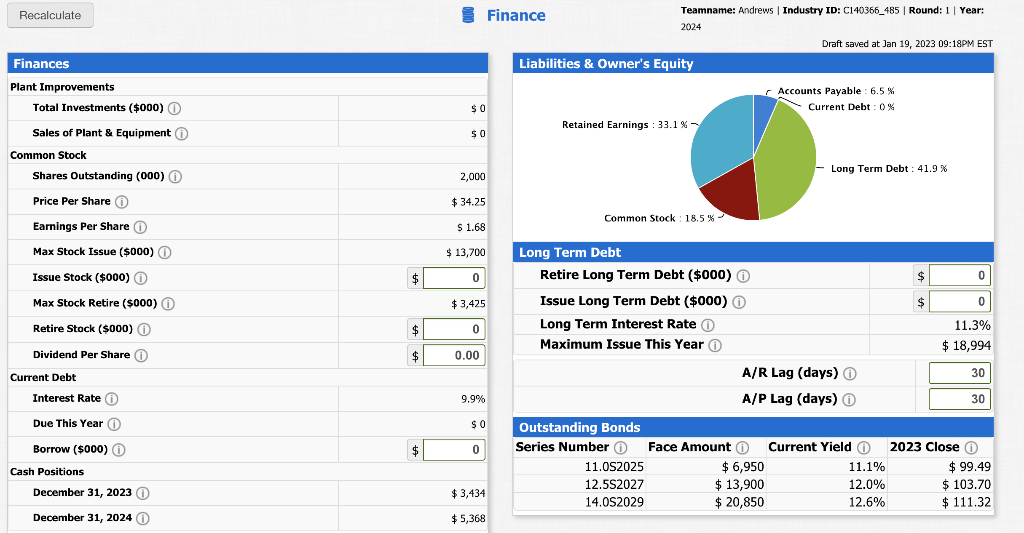Select bond series 14.0S2029
Image resolution: width=1024 pixels, height=533 pixels.
point(614,502)
